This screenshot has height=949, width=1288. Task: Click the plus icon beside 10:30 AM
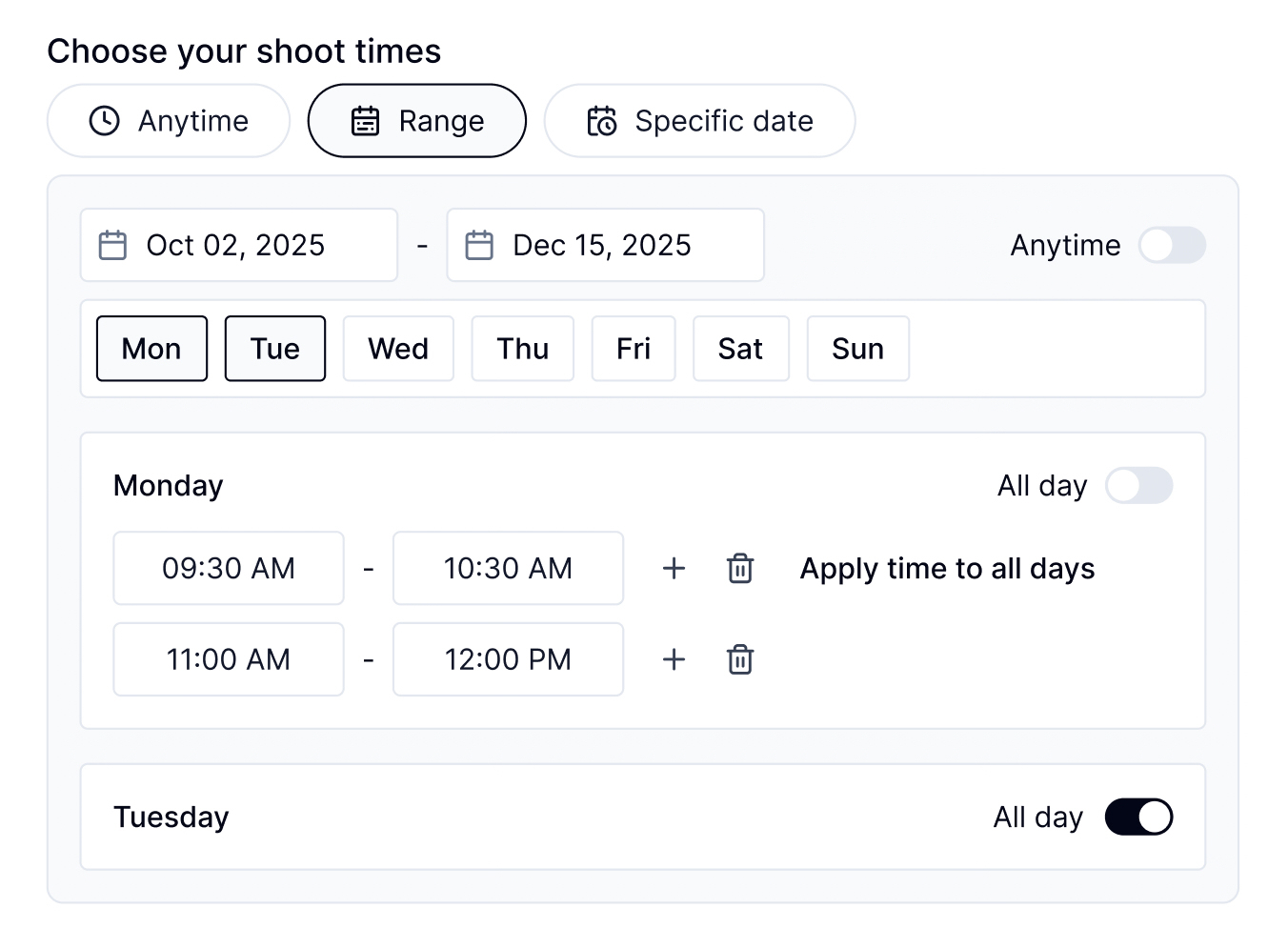pyautogui.click(x=674, y=569)
